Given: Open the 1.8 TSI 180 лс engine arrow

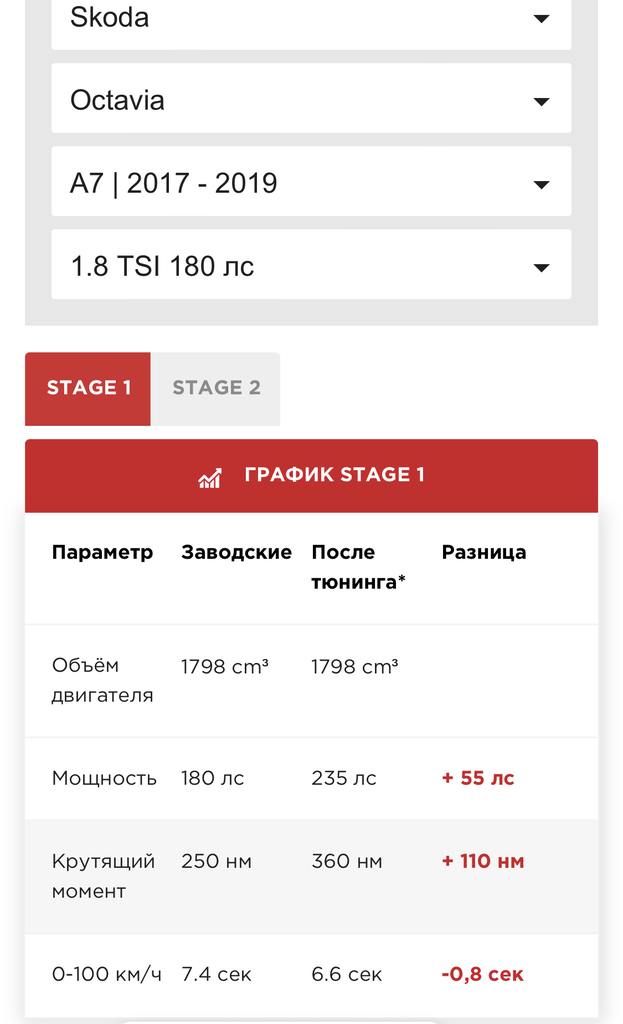Looking at the screenshot, I should click(541, 267).
